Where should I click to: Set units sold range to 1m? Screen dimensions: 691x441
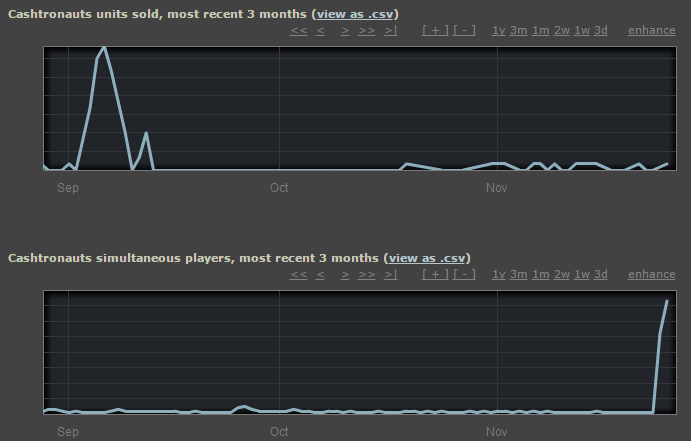tap(541, 30)
